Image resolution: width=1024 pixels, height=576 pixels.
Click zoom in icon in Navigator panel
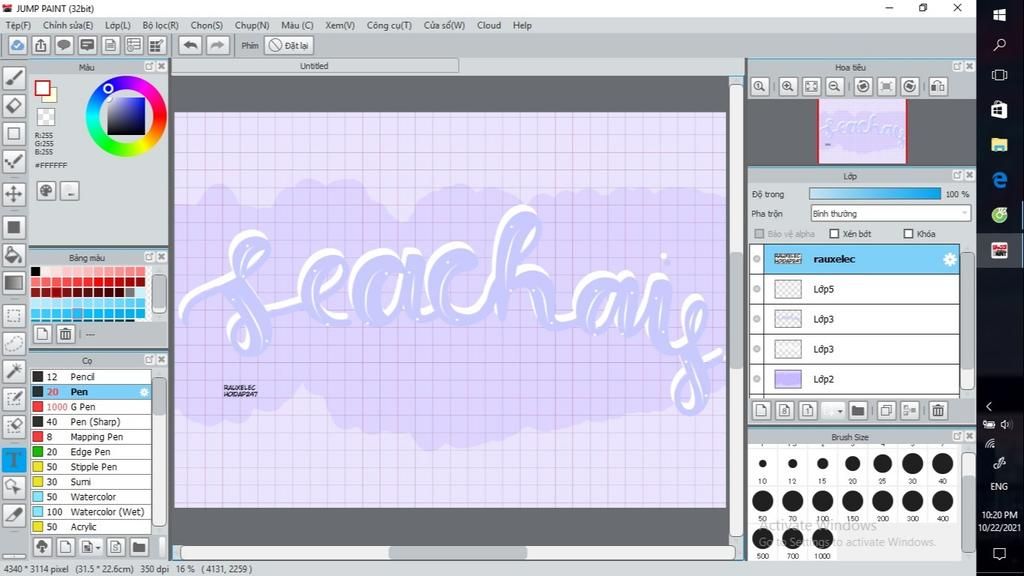point(788,86)
